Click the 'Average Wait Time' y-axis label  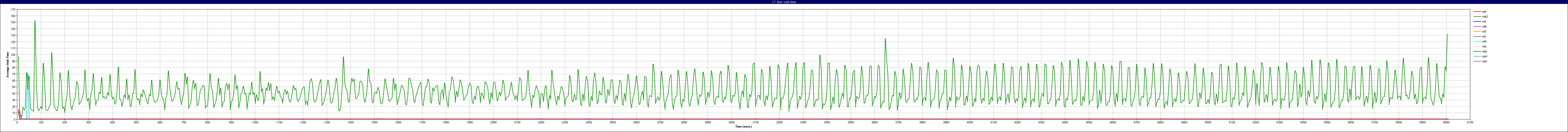pyautogui.click(x=7, y=64)
